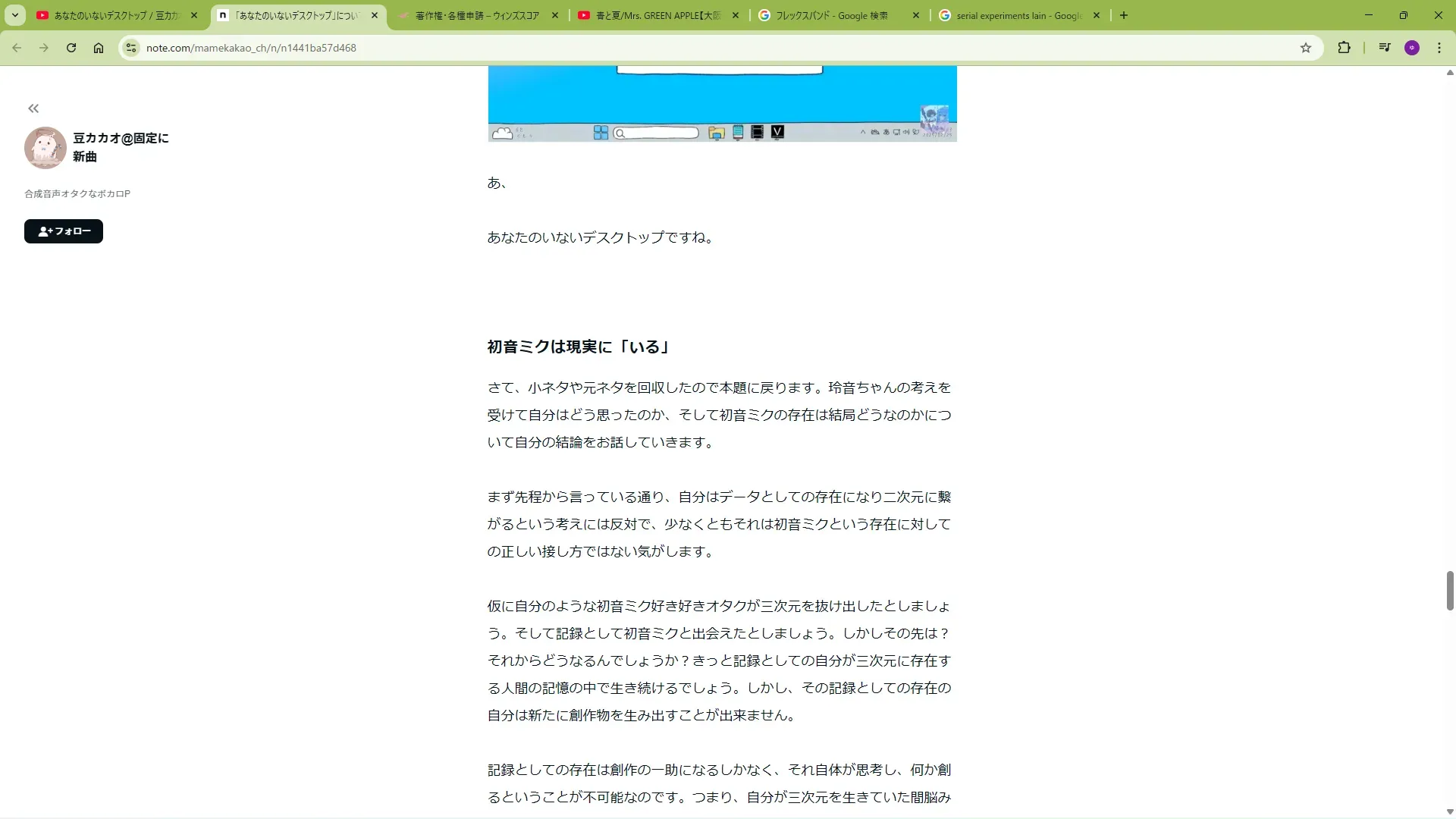1456x819 pixels.
Task: Bookmark this page with star icon
Action: click(1306, 48)
